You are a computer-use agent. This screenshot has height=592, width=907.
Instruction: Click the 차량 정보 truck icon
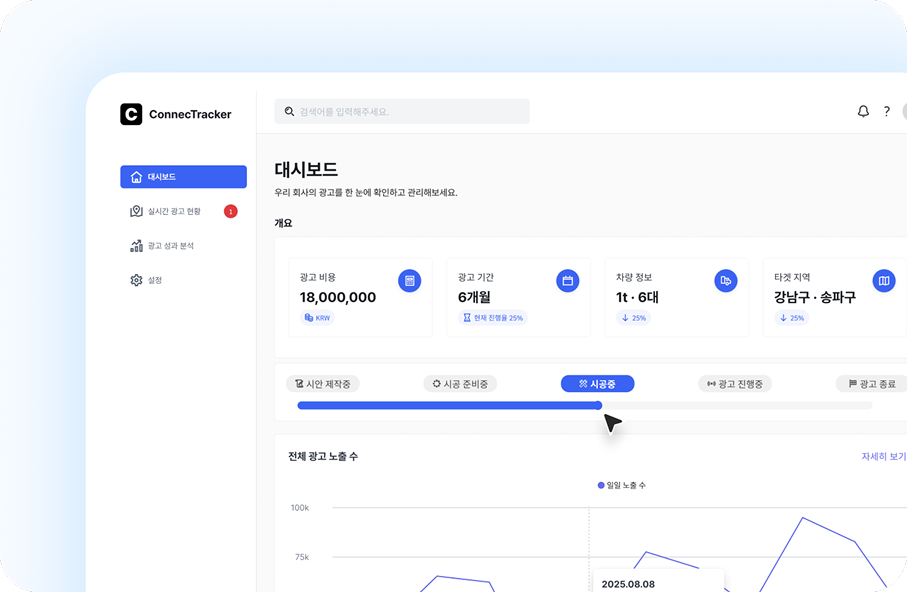pyautogui.click(x=726, y=281)
